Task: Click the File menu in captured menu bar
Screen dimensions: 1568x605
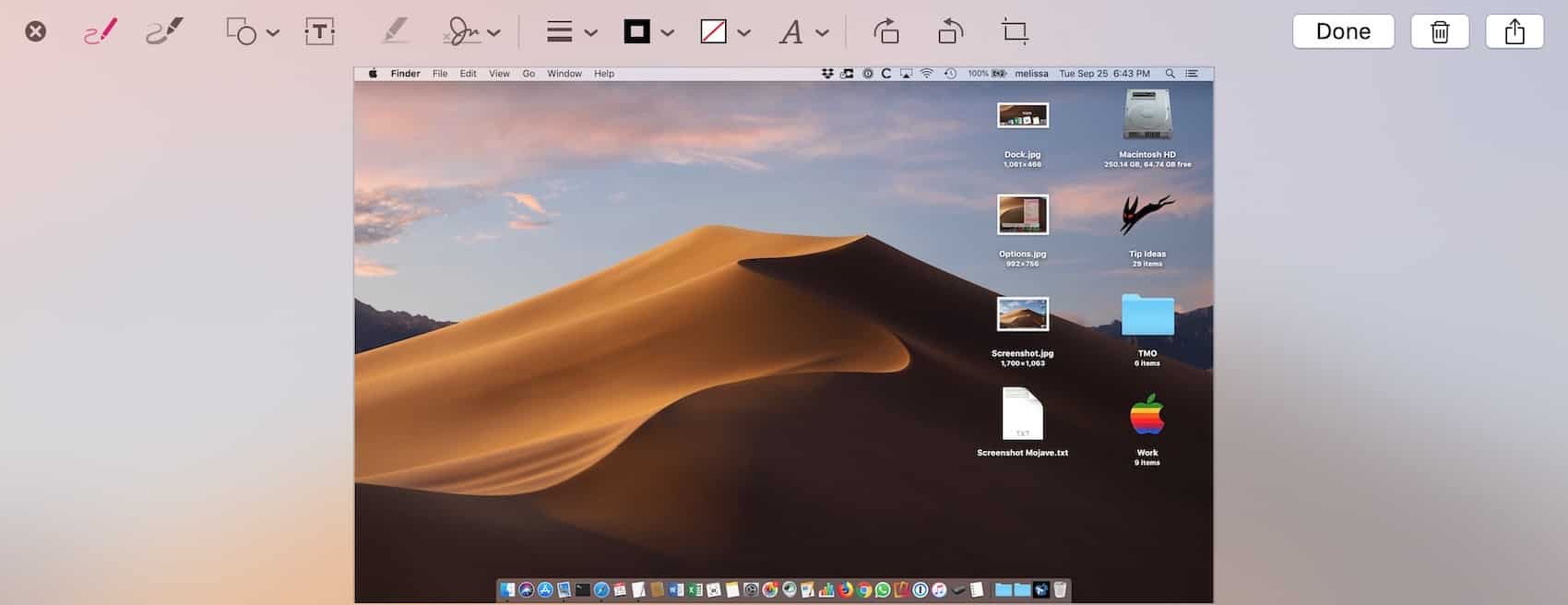Action: click(x=440, y=74)
